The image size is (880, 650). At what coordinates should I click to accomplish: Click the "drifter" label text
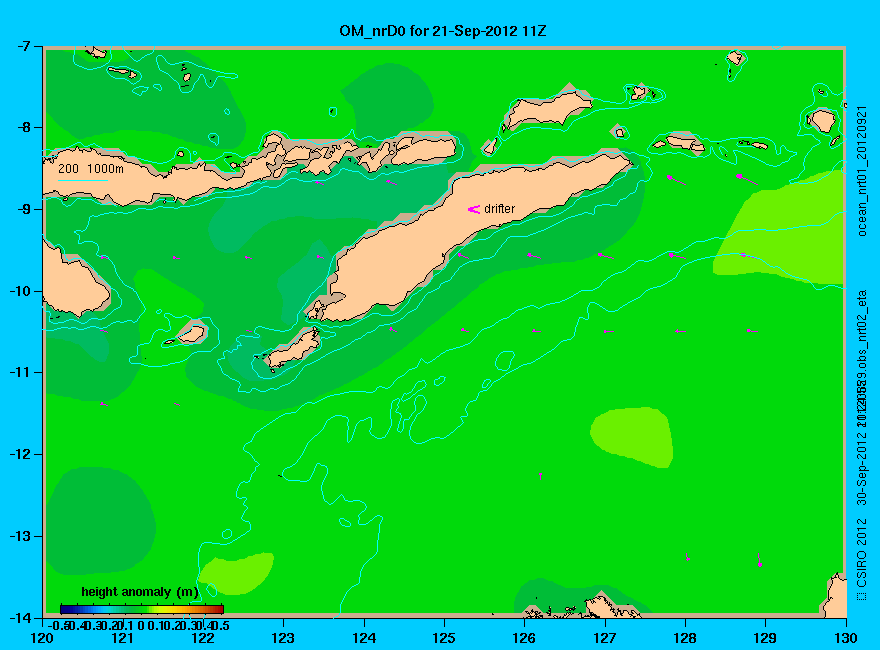[x=499, y=209]
